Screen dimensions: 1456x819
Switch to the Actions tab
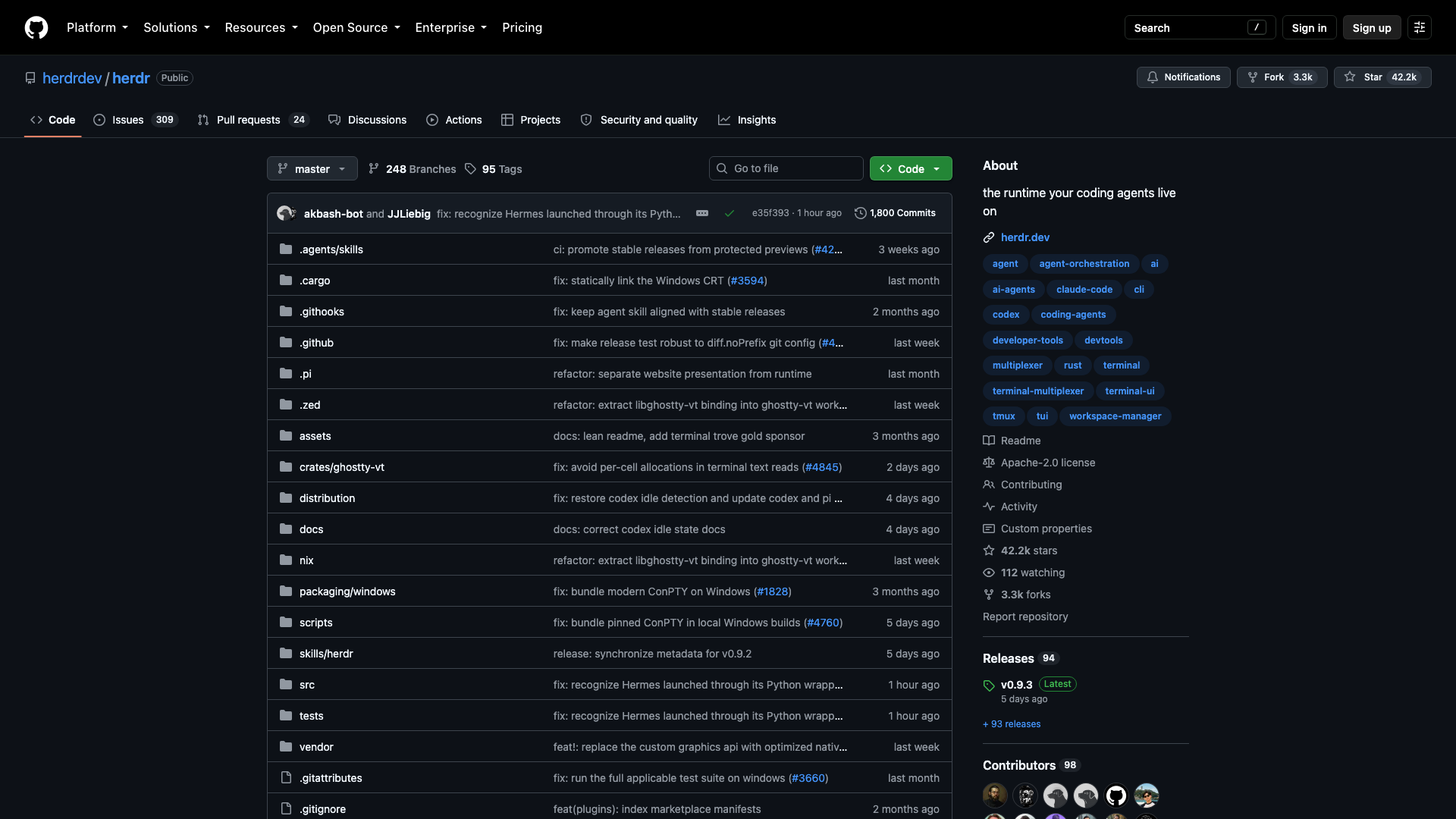tap(454, 120)
